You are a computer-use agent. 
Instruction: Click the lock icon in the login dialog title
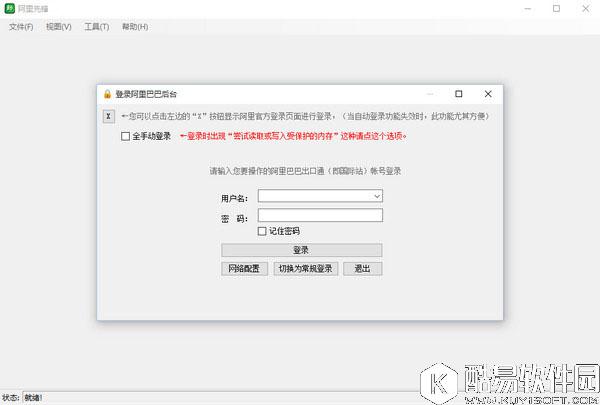pos(107,94)
